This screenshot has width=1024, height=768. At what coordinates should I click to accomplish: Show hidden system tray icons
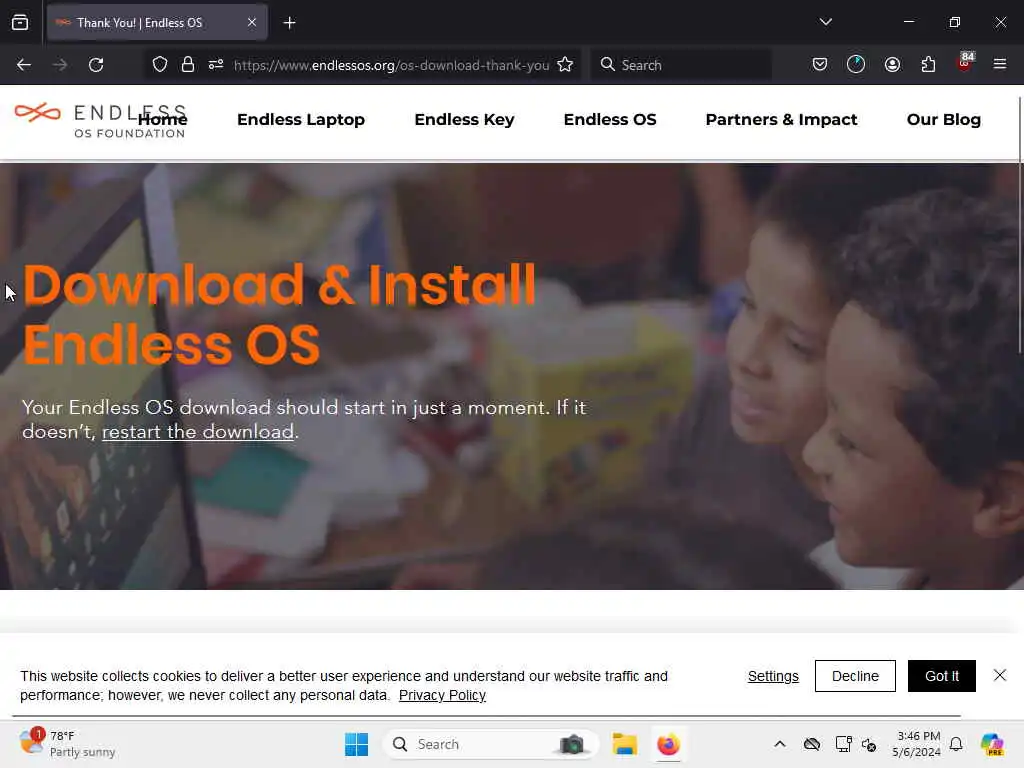click(x=780, y=744)
